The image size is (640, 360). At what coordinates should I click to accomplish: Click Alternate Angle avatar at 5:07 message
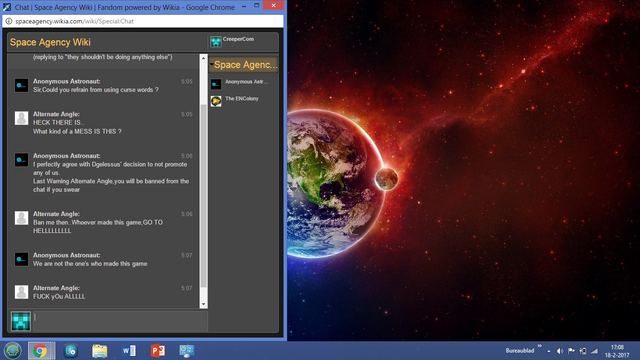pos(21,292)
